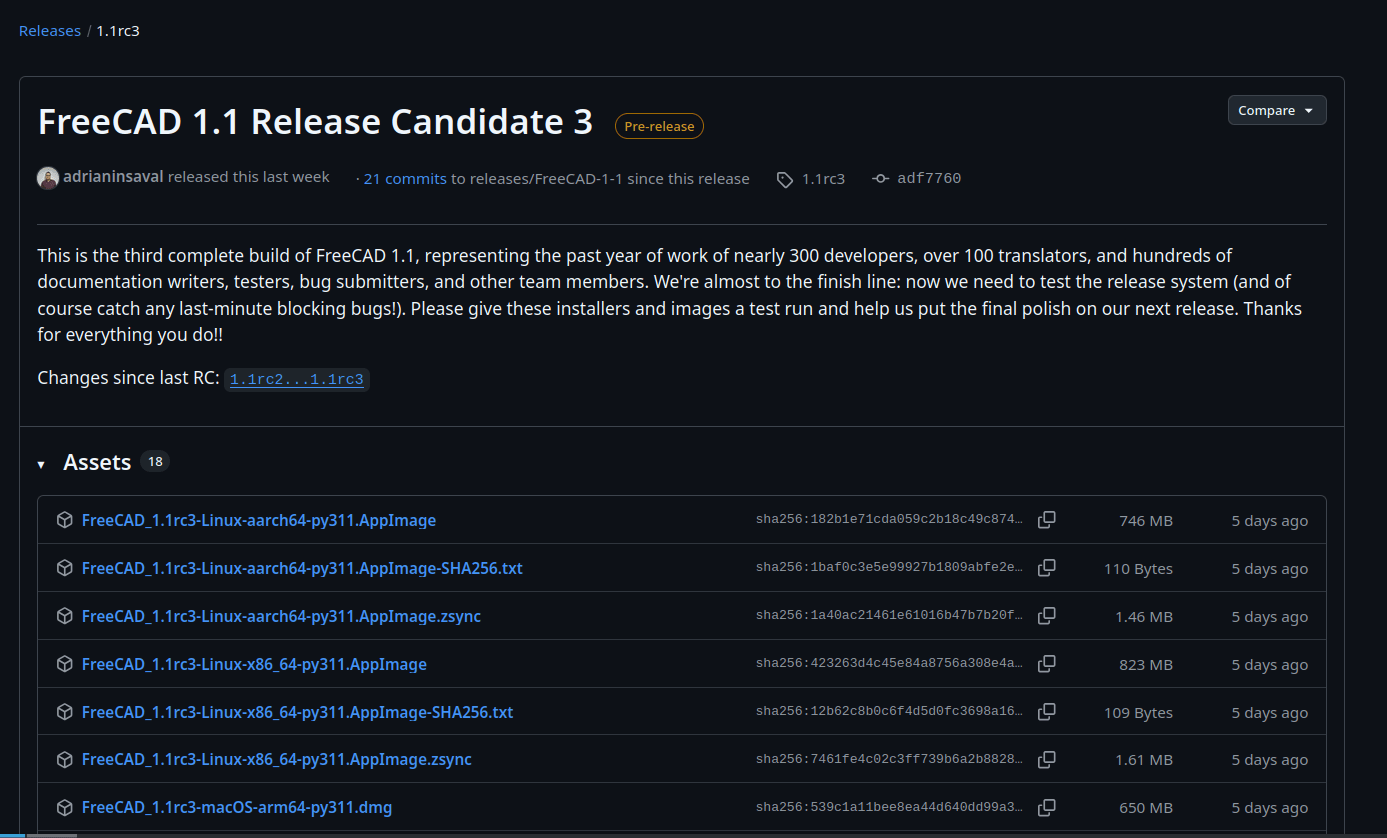Screen dimensions: 1387x838
Task: Copy SHA256 of x86_64 AppImage.zsync file
Action: pos(1046,760)
